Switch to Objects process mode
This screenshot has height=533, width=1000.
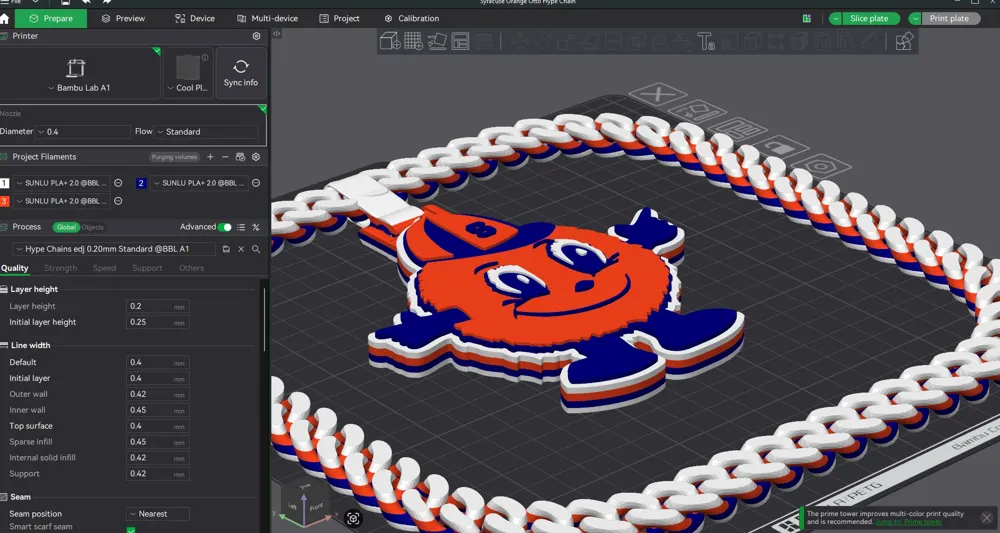92,227
